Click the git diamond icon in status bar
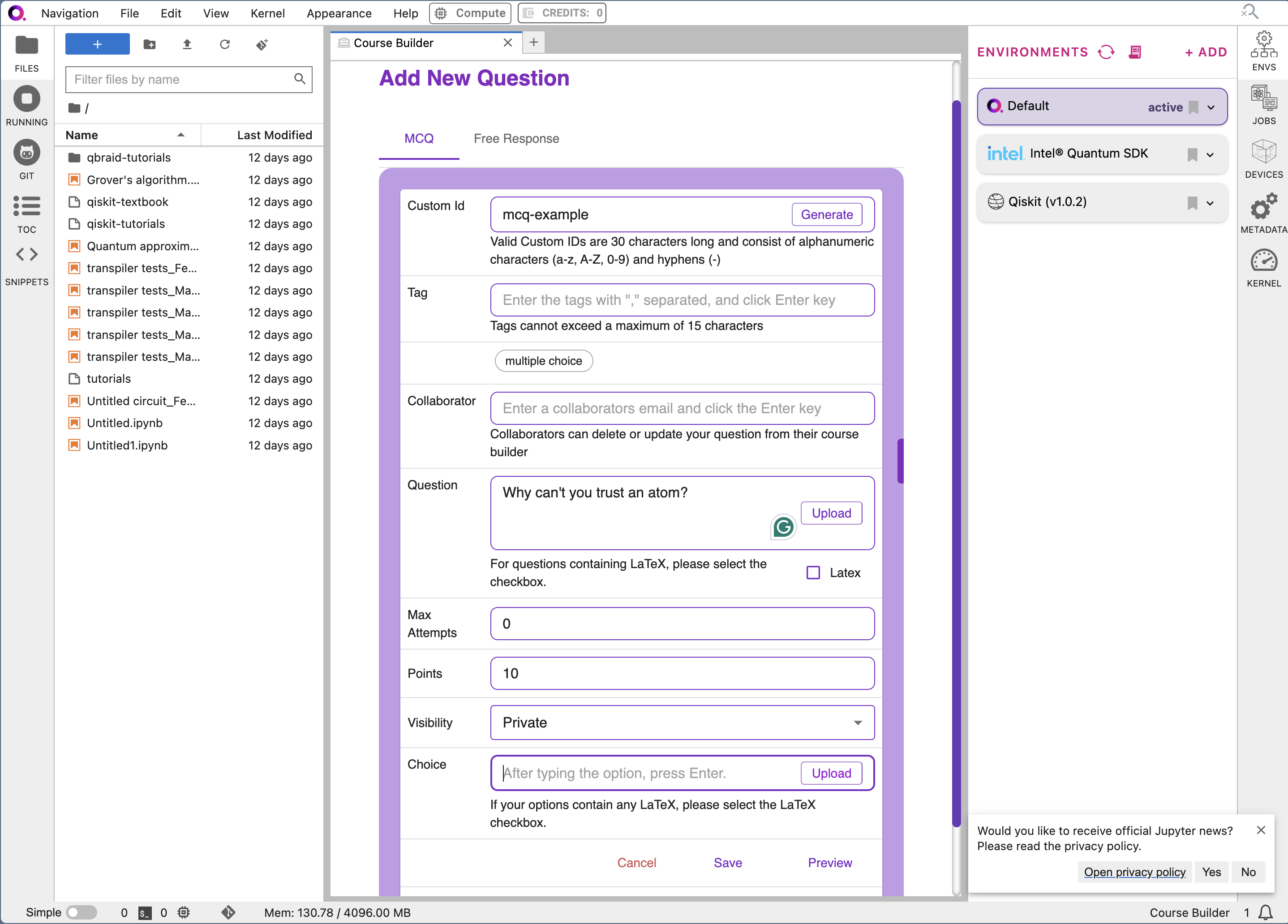The image size is (1288, 924). click(x=228, y=912)
